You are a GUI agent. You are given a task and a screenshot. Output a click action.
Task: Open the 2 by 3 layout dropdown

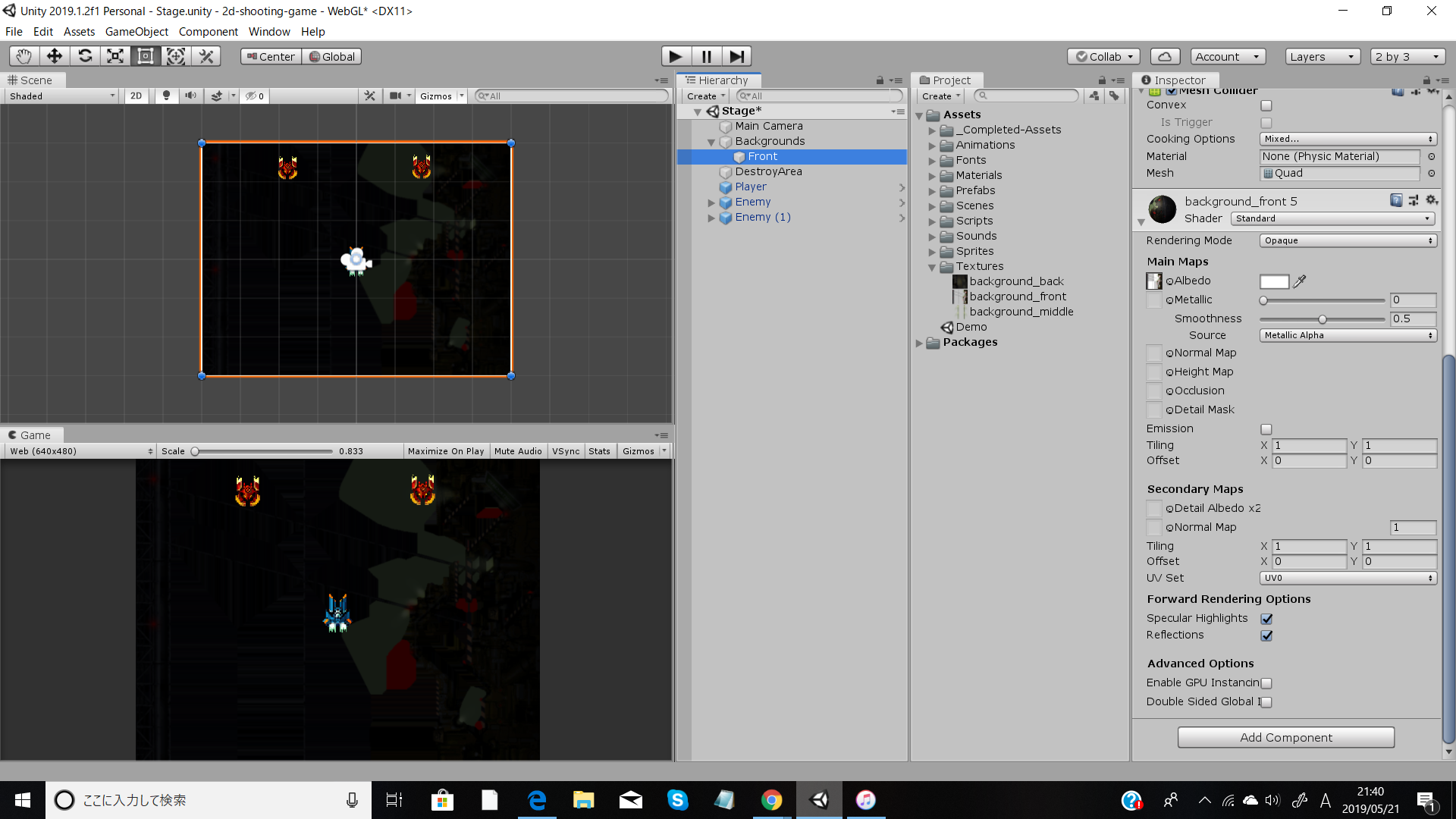[1407, 57]
